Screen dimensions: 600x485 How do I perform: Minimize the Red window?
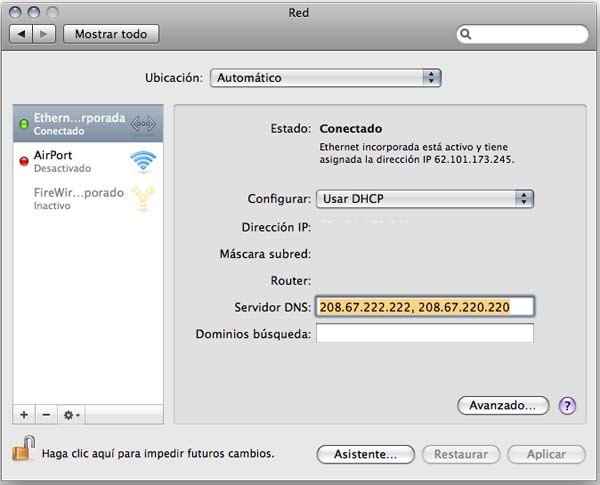click(34, 13)
